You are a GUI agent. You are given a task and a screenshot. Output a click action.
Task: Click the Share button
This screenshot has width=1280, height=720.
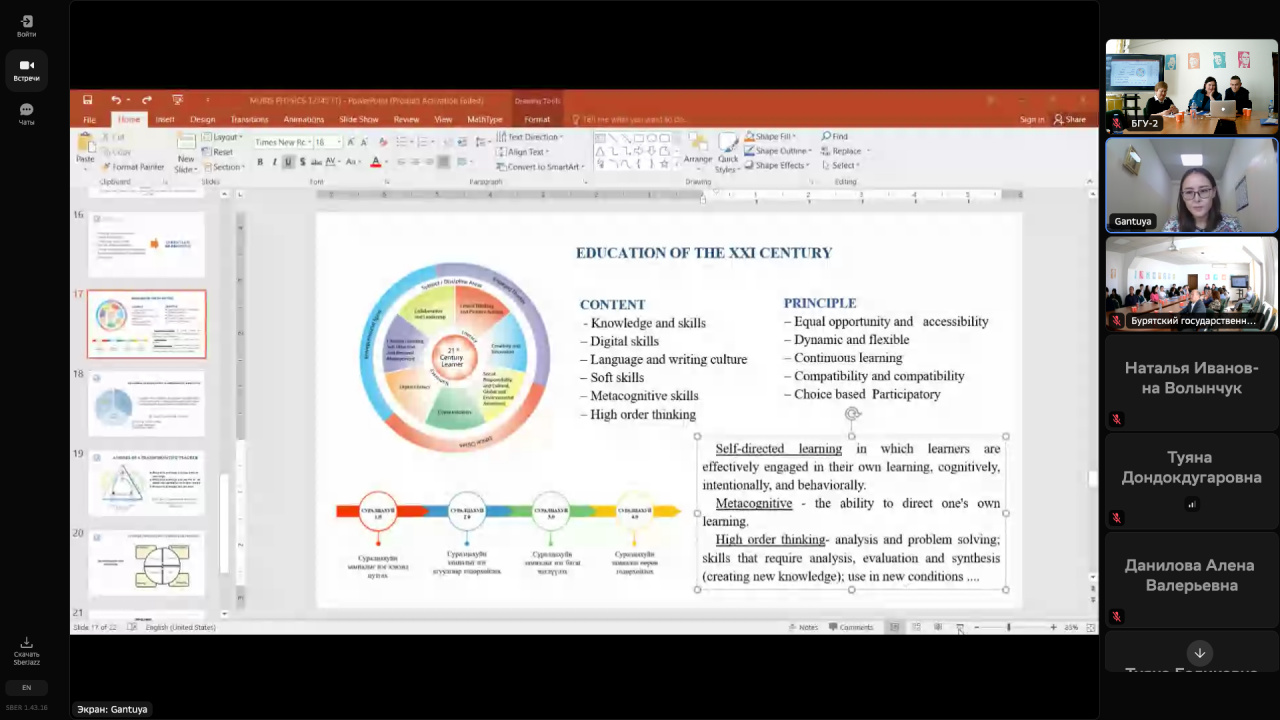1070,119
